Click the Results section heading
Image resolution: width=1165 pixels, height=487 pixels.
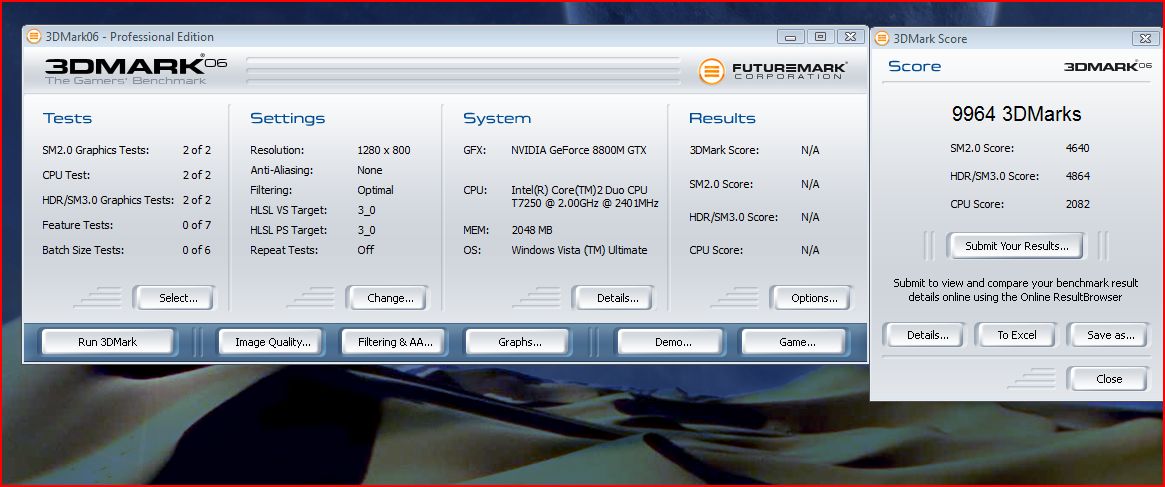[722, 118]
